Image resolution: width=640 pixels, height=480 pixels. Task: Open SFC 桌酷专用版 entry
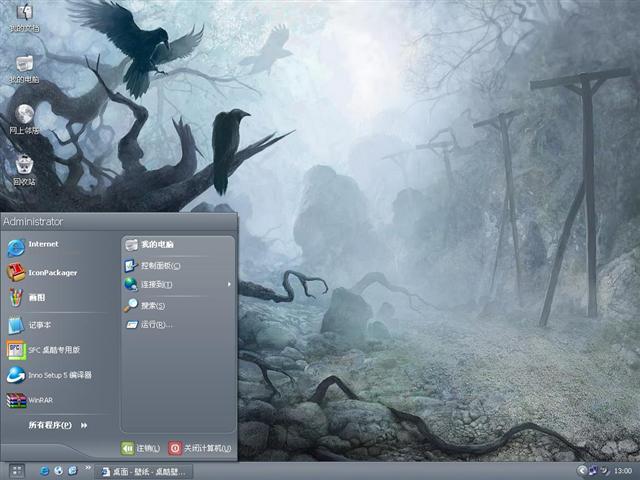pos(59,350)
